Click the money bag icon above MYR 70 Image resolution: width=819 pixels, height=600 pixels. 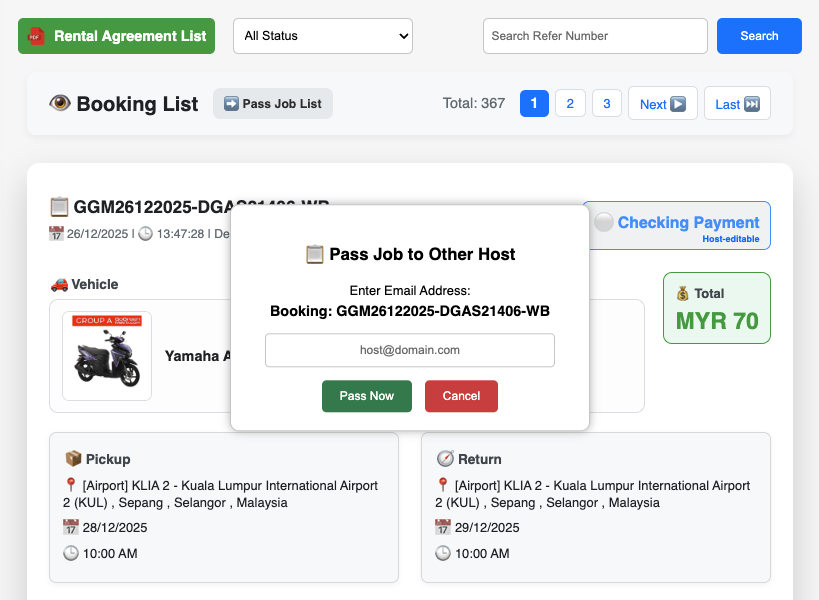coord(682,294)
